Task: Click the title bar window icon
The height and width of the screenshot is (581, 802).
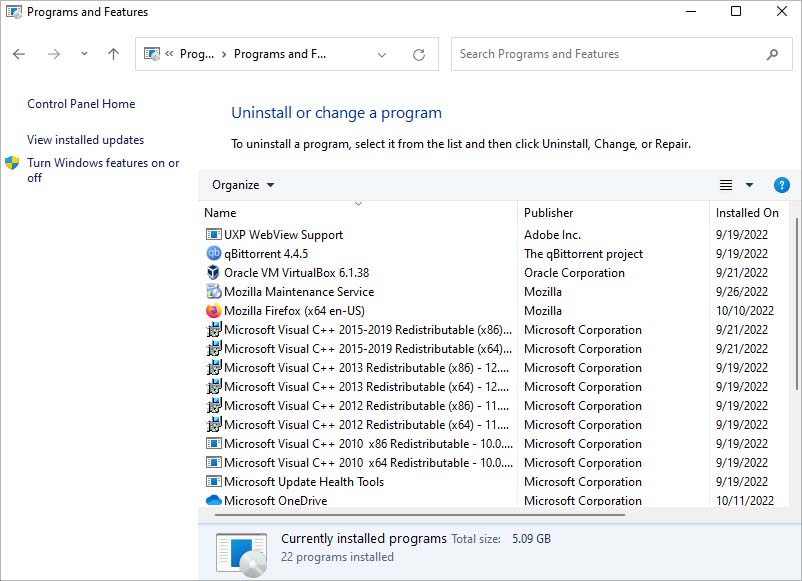Action: (14, 12)
